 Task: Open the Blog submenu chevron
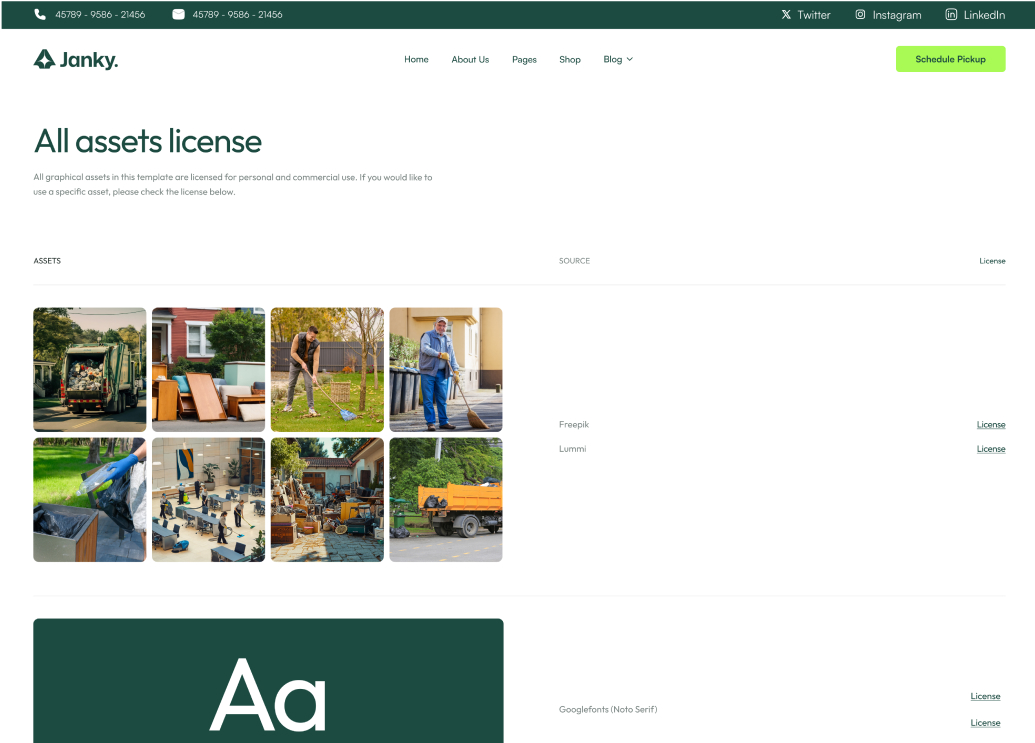pyautogui.click(x=631, y=59)
